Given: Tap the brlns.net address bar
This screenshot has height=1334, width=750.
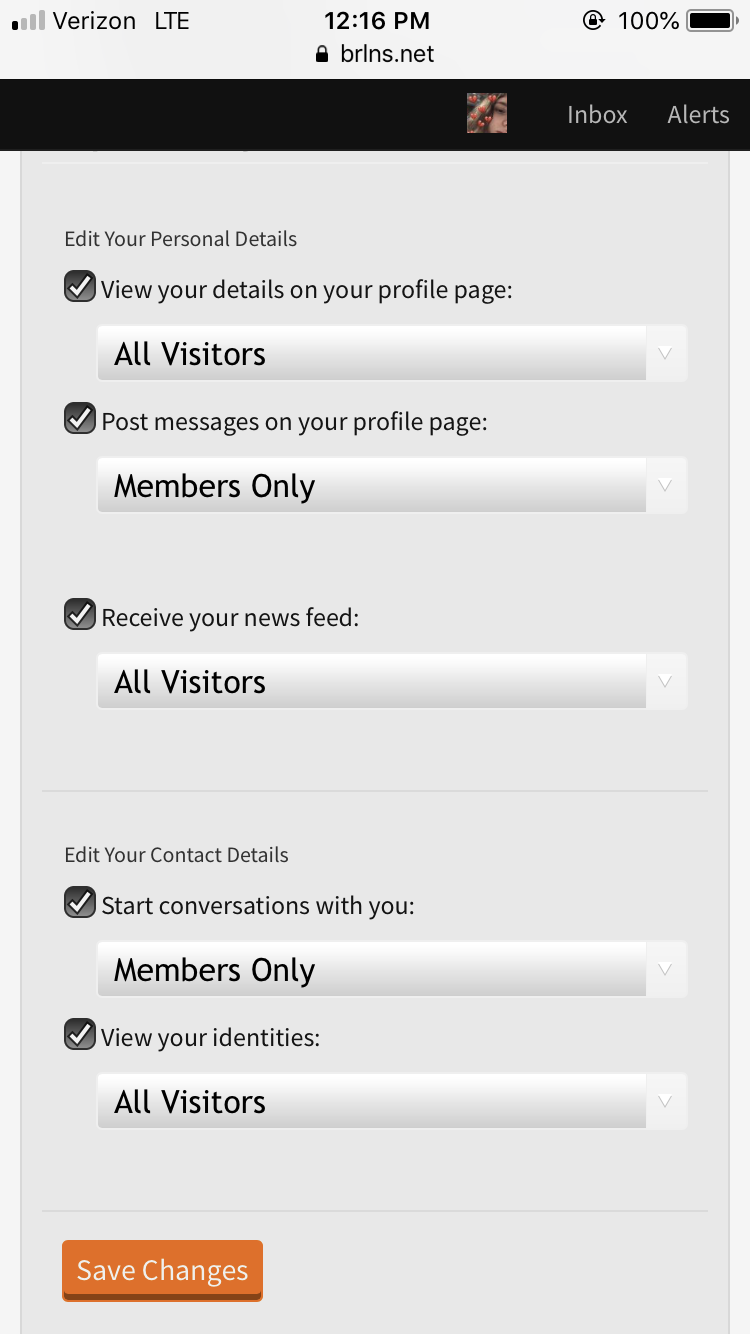Looking at the screenshot, I should (x=375, y=54).
